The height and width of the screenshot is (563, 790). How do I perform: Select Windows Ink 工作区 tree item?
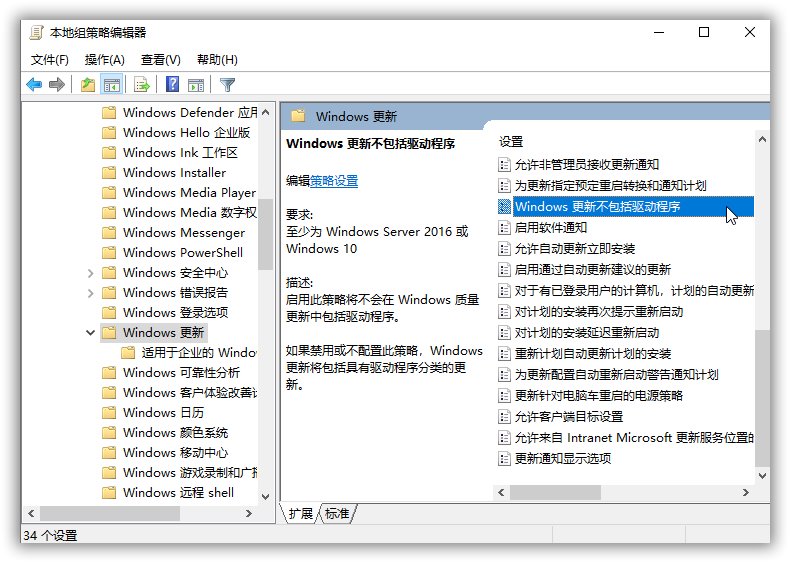click(x=180, y=153)
